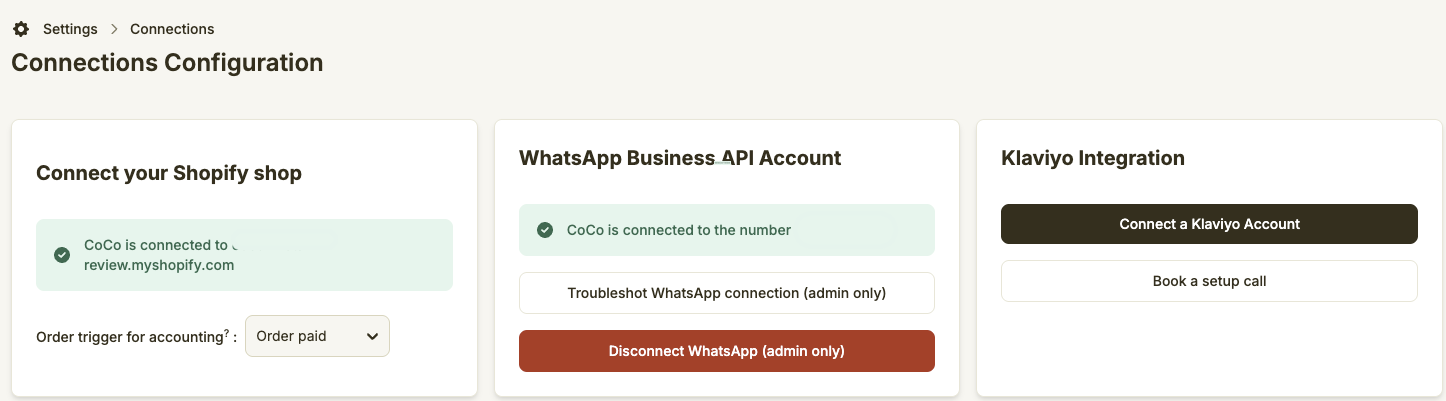Image resolution: width=1446 pixels, height=401 pixels.
Task: Click the Shopify connected status message
Action: click(160, 255)
